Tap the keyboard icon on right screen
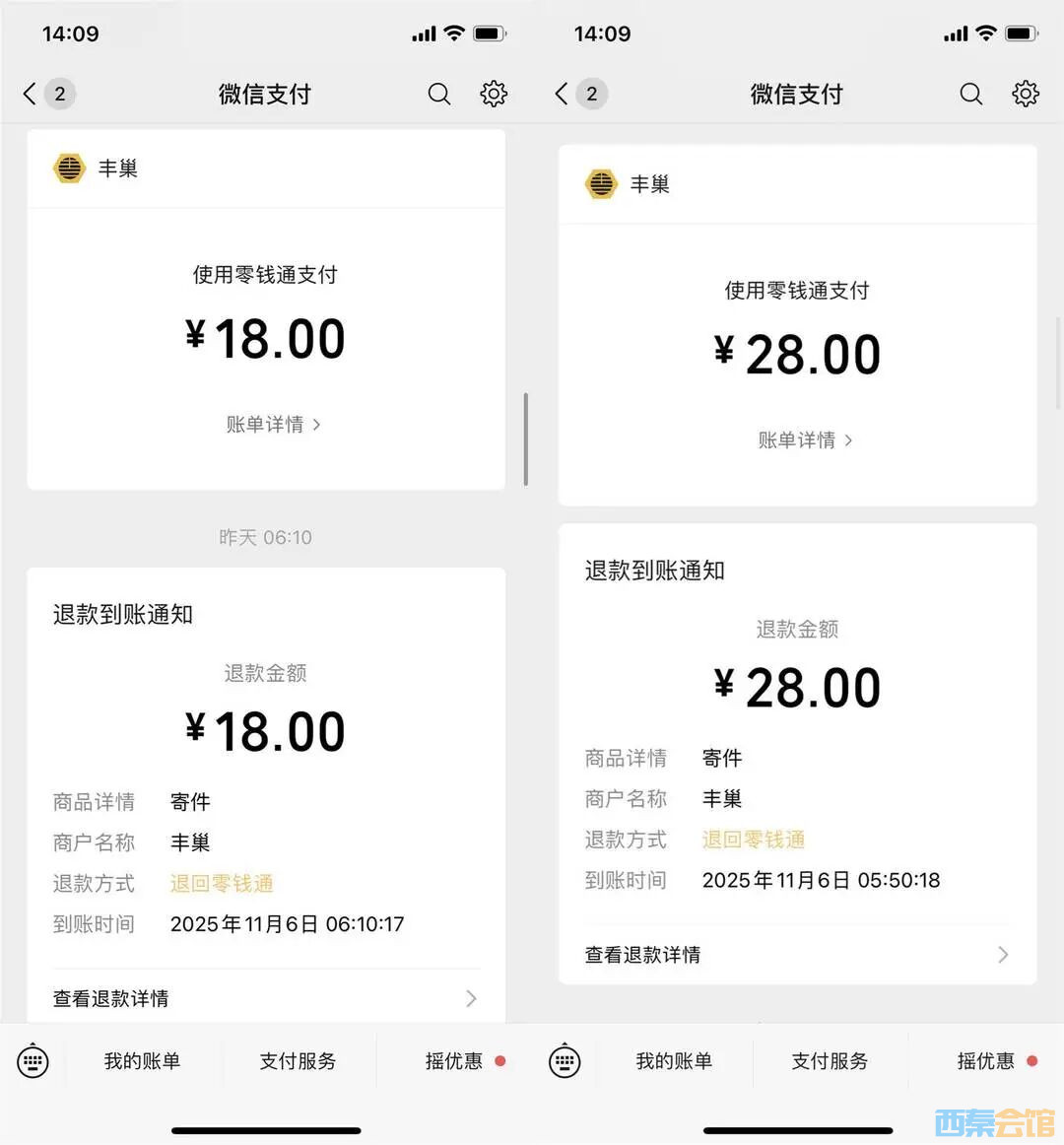This screenshot has height=1145, width=1064. pyautogui.click(x=565, y=1061)
